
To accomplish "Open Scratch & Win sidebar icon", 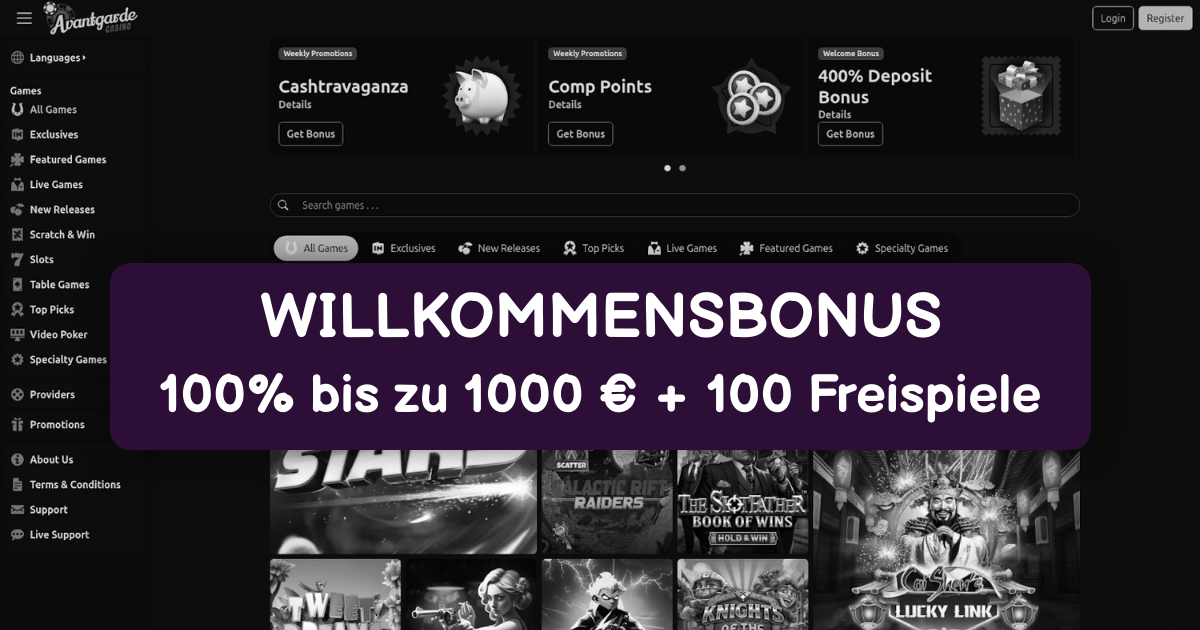I will pyautogui.click(x=17, y=234).
